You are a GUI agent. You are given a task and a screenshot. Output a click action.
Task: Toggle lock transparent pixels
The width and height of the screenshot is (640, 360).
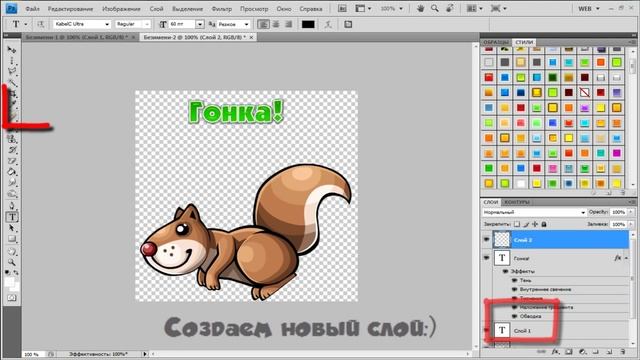click(517, 224)
